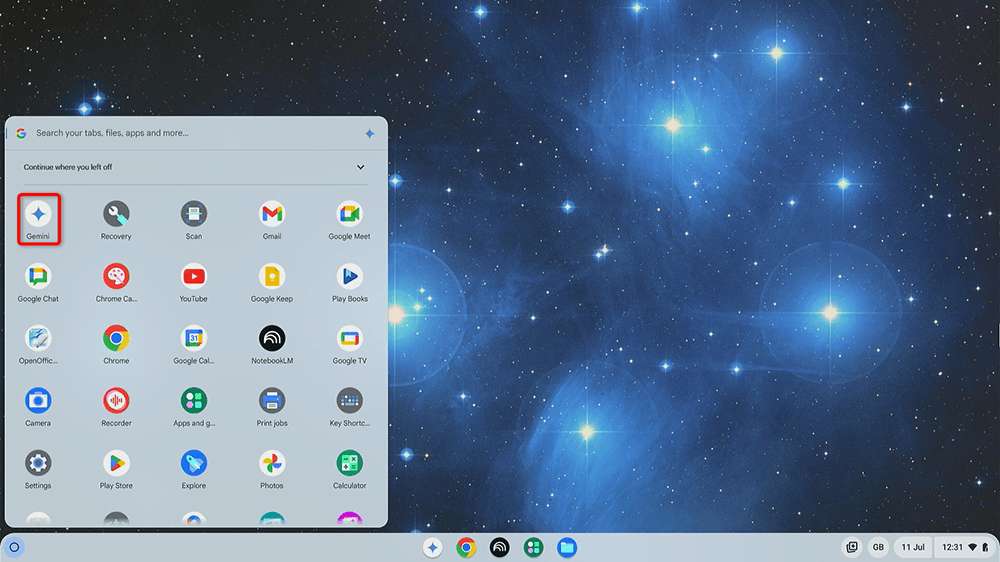
Task: Launch Google Photos
Action: pos(272,470)
